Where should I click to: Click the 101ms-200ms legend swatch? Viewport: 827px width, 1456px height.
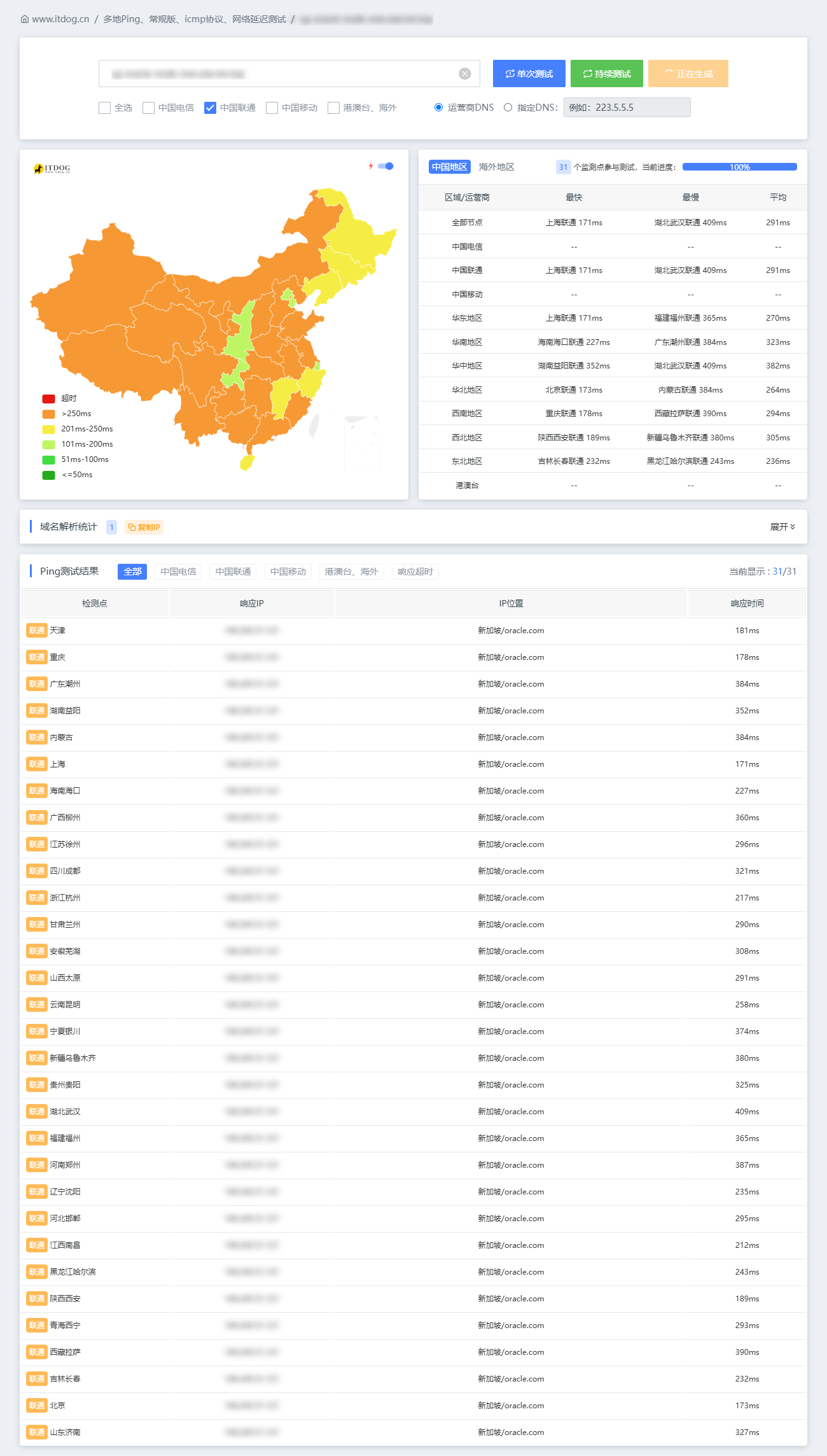coord(48,444)
